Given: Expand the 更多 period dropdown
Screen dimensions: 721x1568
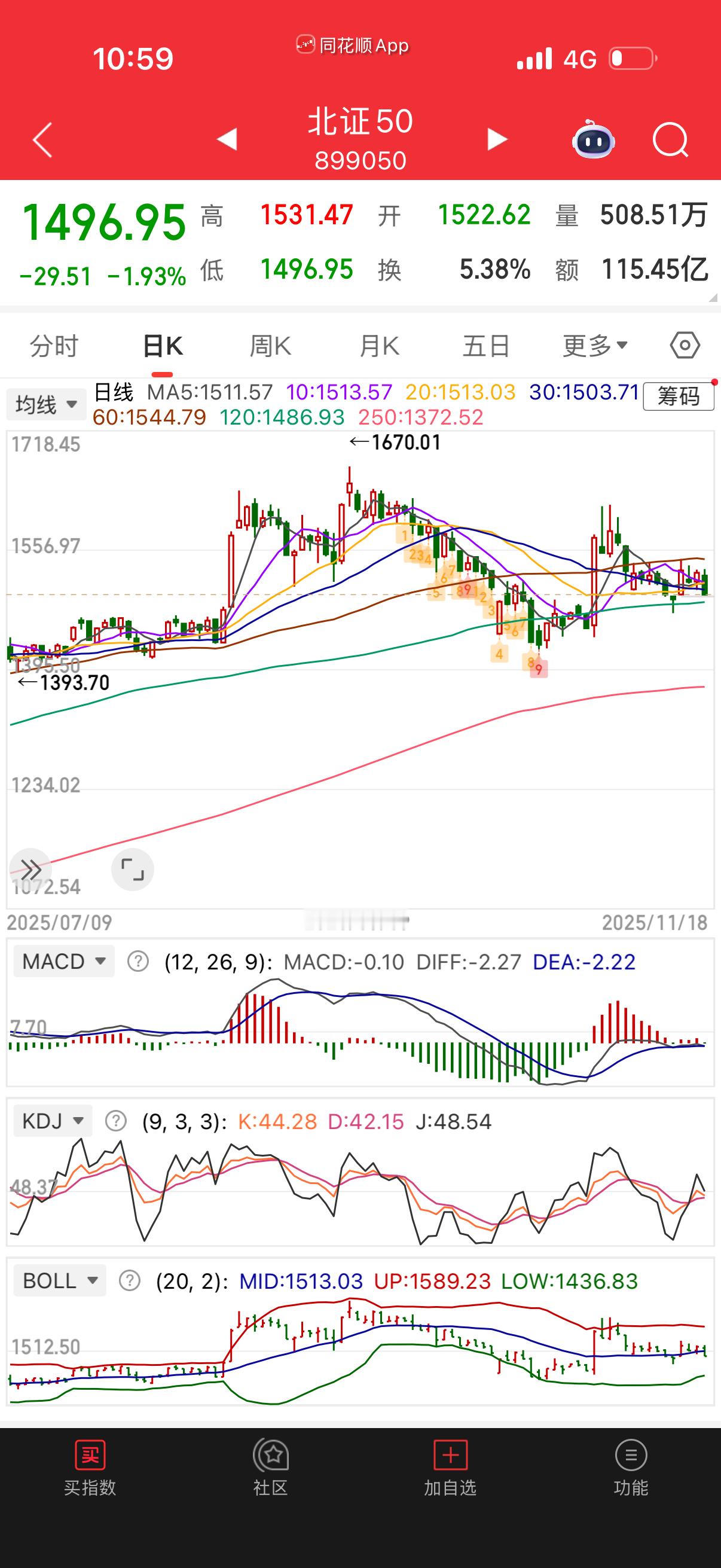Looking at the screenshot, I should [595, 346].
